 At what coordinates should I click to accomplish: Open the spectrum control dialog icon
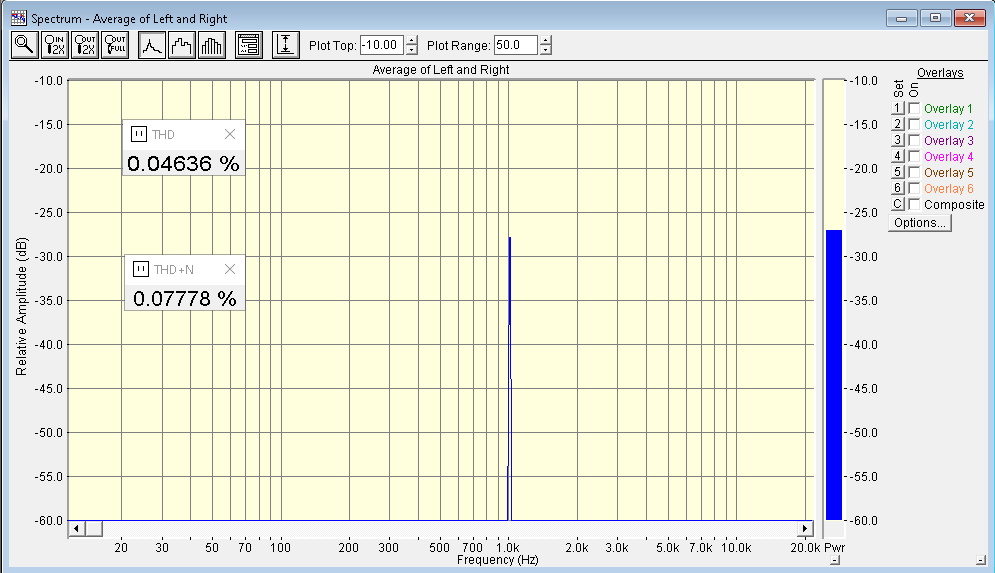pyautogui.click(x=248, y=45)
